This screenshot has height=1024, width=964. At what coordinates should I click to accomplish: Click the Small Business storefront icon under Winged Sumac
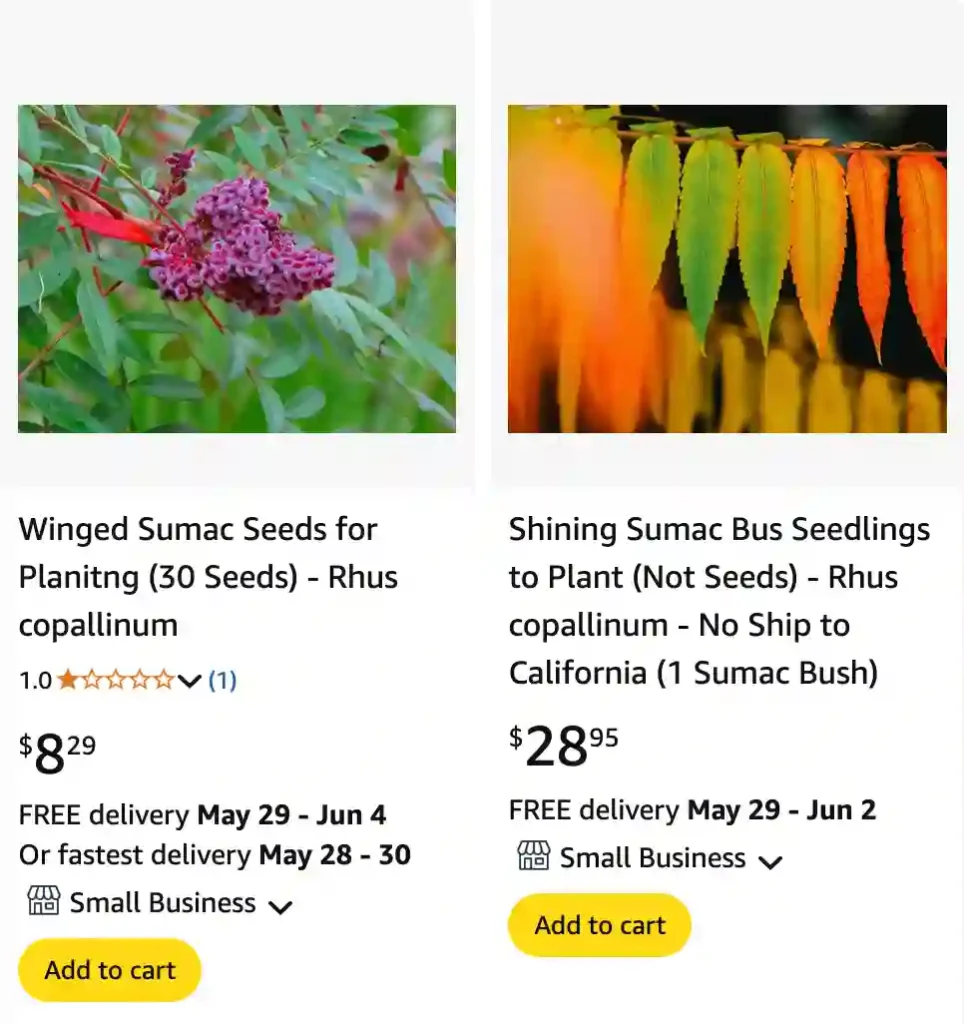(43, 901)
